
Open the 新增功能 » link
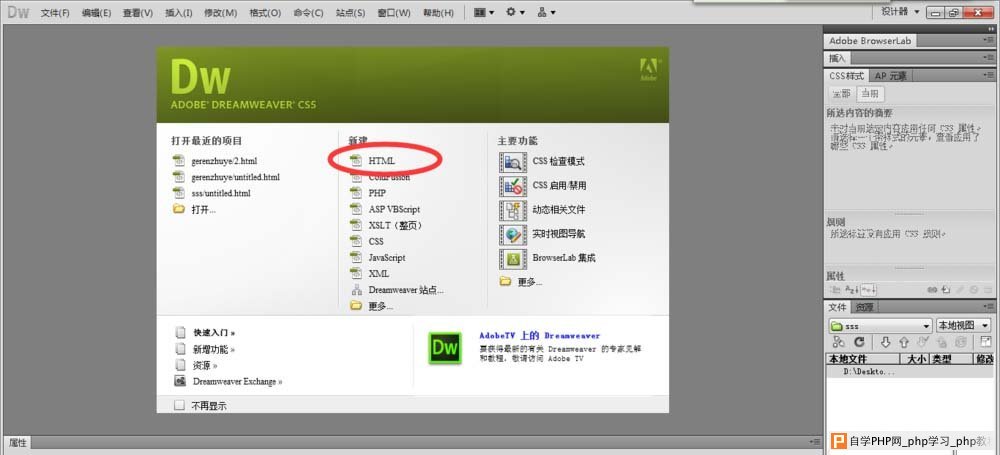coord(214,349)
